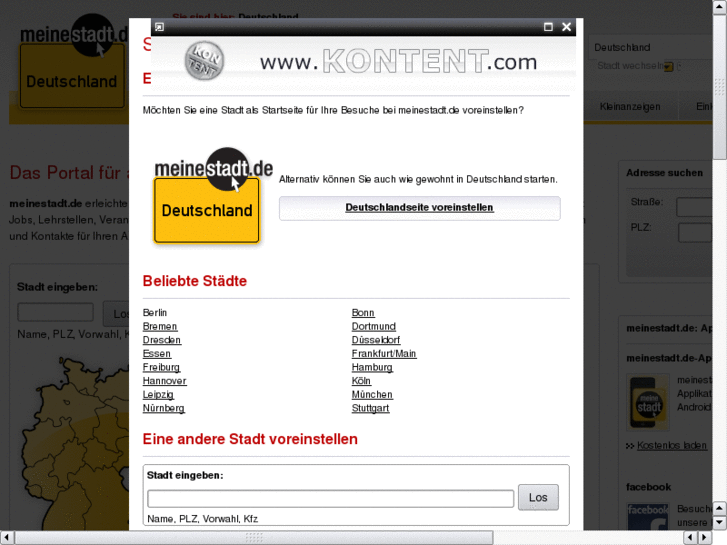727x545 pixels.
Task: Click the horizontal scrollbar left arrow at the far left
Action: (x=7, y=538)
